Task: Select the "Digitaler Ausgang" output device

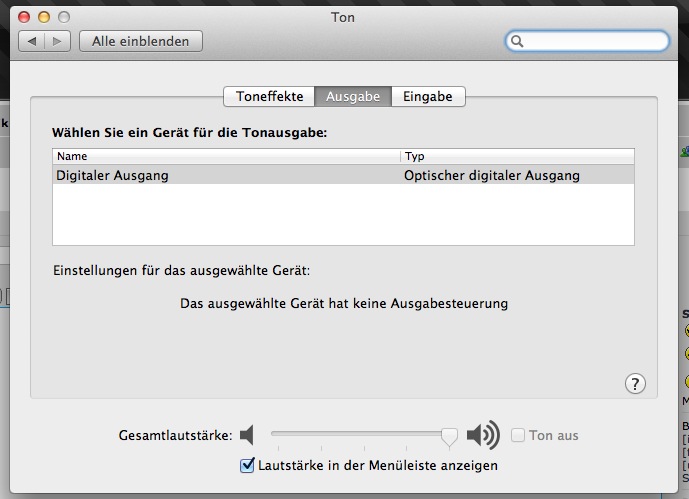Action: click(x=112, y=175)
